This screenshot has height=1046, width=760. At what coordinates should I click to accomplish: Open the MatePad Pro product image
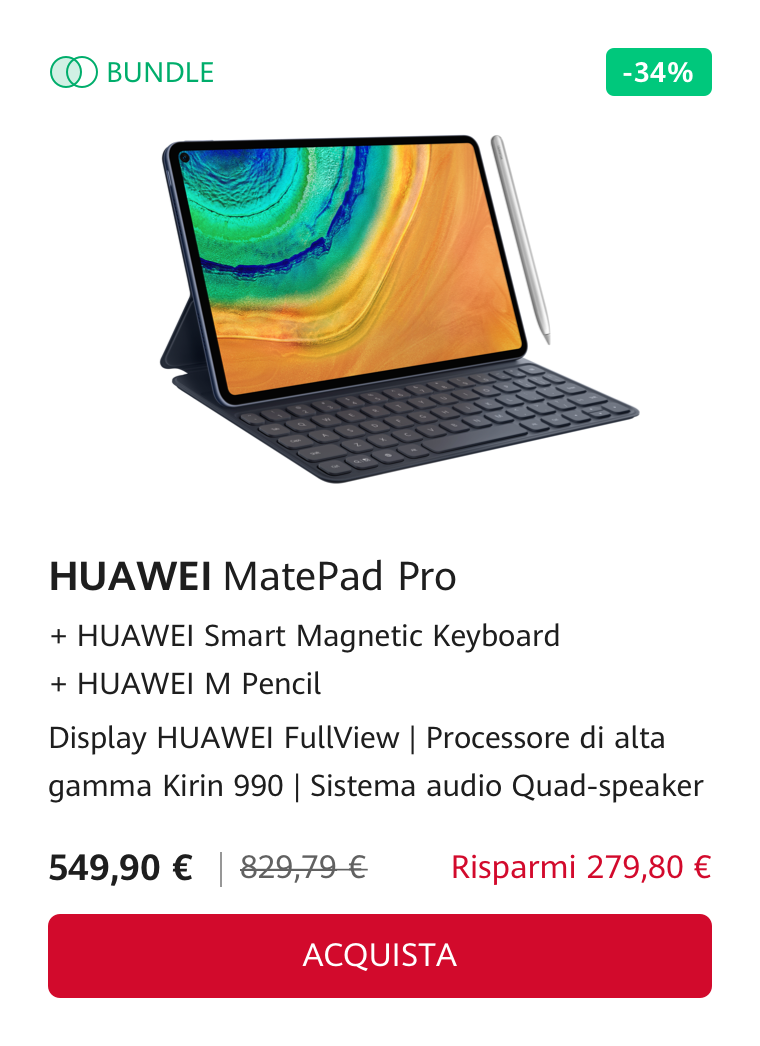click(x=399, y=308)
